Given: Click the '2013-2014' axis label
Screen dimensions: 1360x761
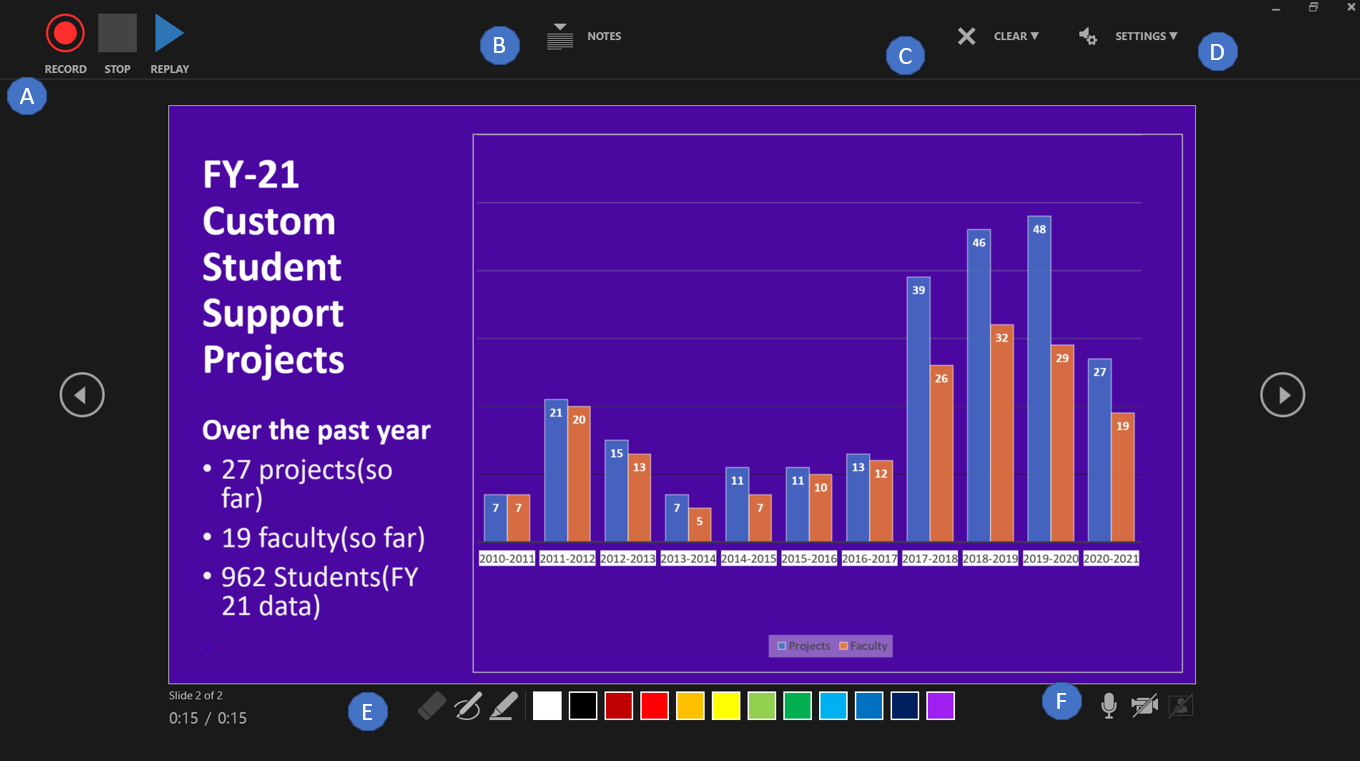Looking at the screenshot, I should click(x=688, y=559).
